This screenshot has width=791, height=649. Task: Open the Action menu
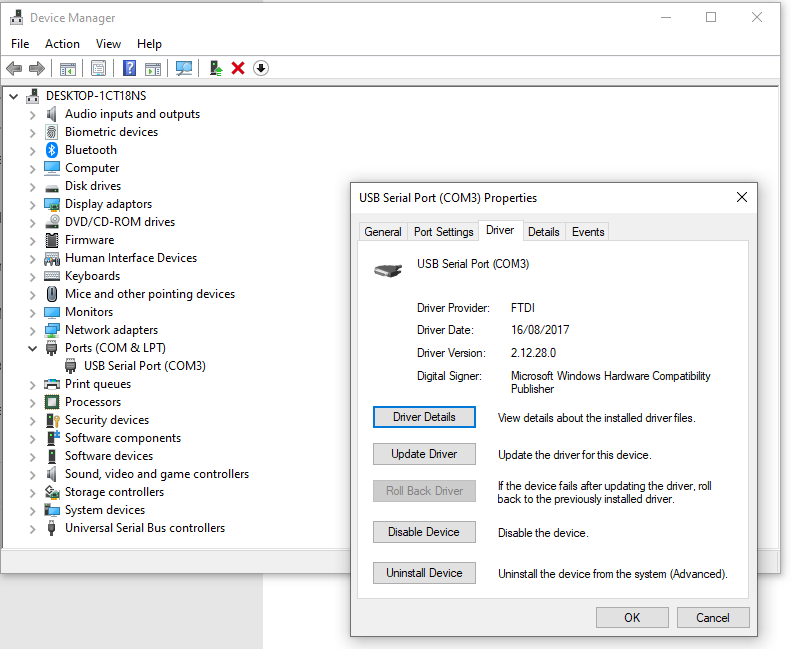click(x=62, y=44)
